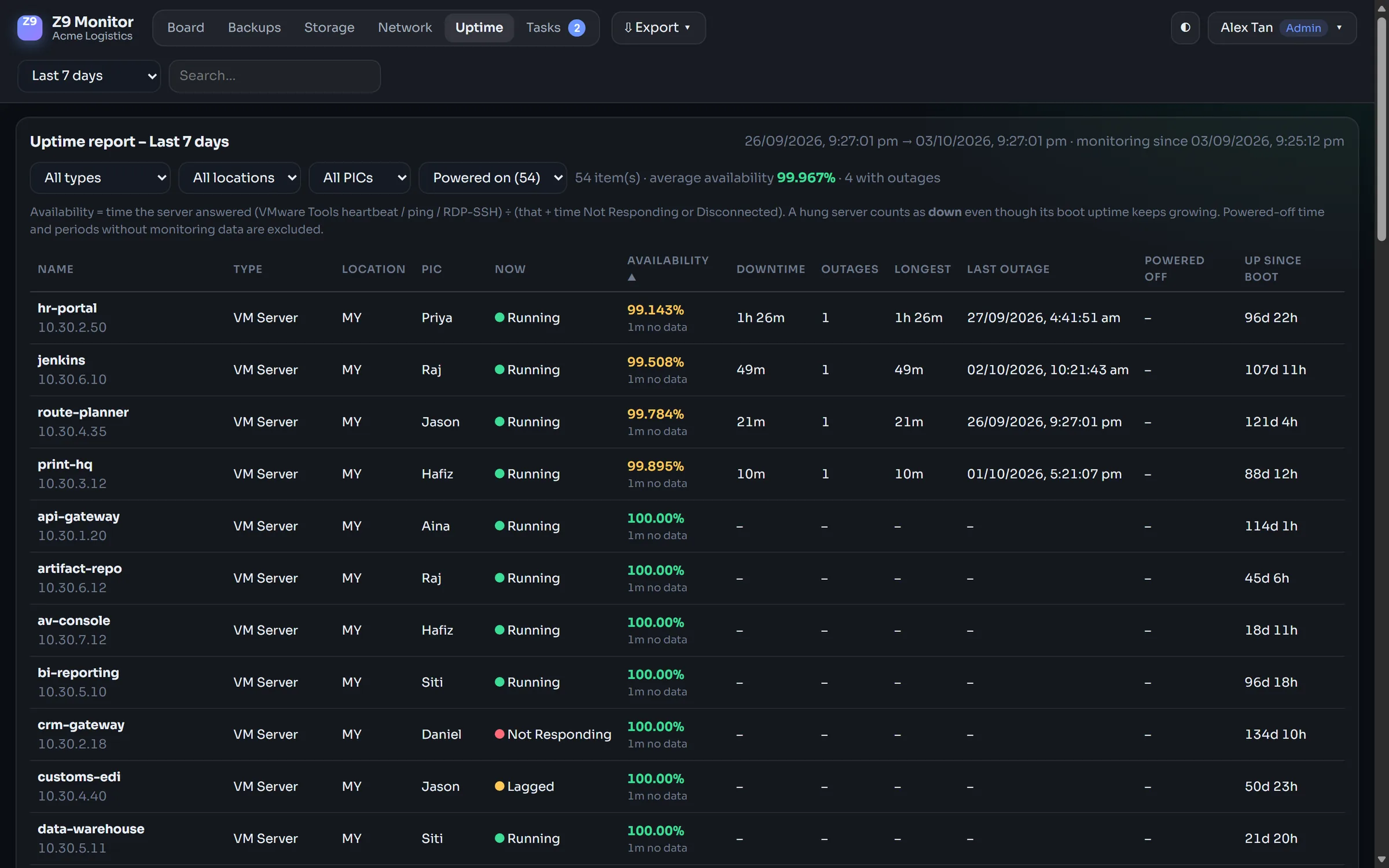Sort by the Name column header

pyautogui.click(x=56, y=269)
